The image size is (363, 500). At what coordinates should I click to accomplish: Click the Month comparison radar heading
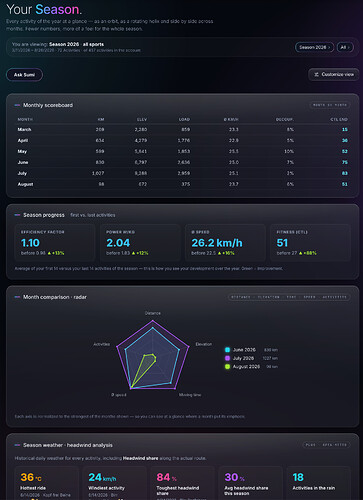(55, 297)
